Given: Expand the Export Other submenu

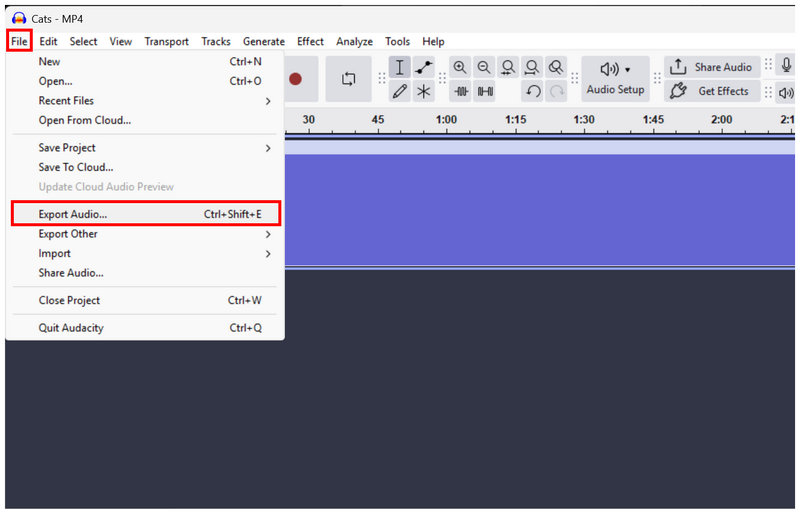Looking at the screenshot, I should [145, 234].
